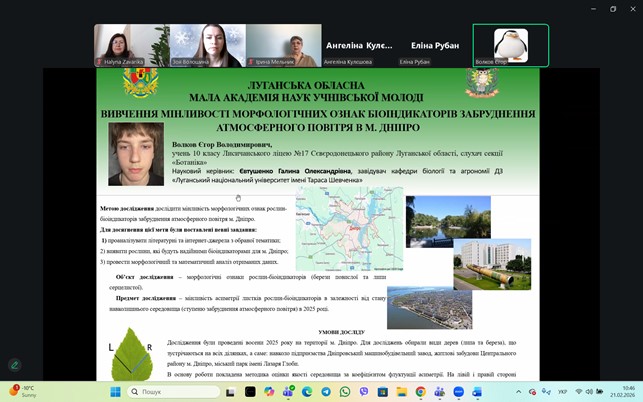Click 'Євтушенко Галина Олександрівна' supervisor name
This screenshot has height=402, width=643.
tap(295, 171)
